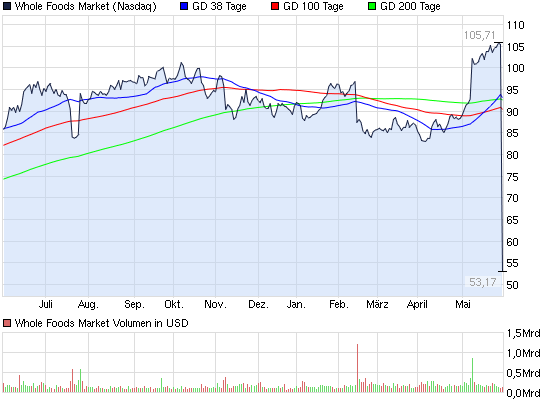Click the 53,17 low price label
Screen dimensions: 545x401
coord(482,282)
